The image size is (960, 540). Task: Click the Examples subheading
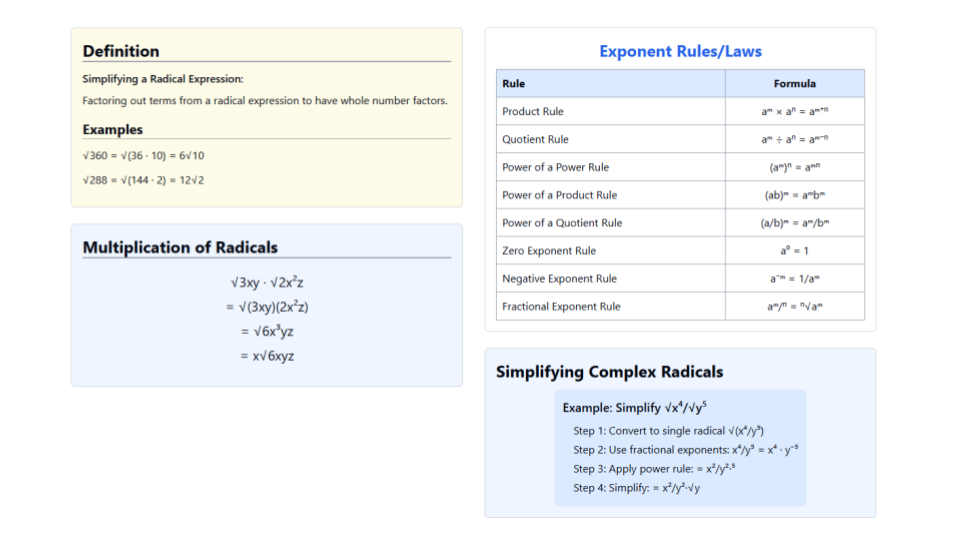pos(113,130)
